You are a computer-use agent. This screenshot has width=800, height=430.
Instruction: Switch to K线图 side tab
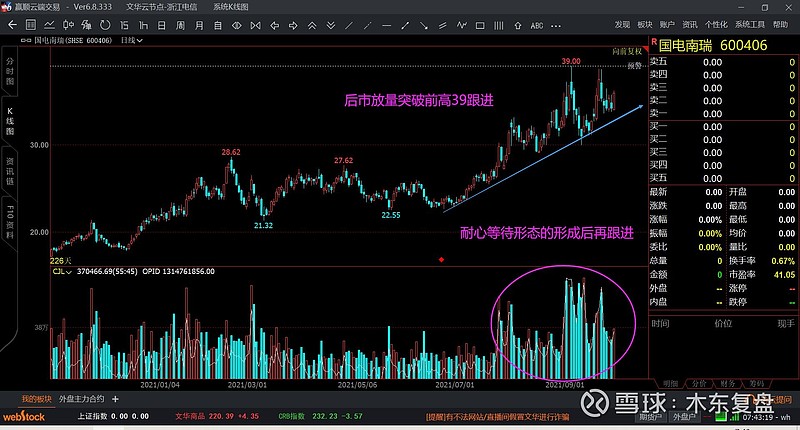(x=10, y=121)
